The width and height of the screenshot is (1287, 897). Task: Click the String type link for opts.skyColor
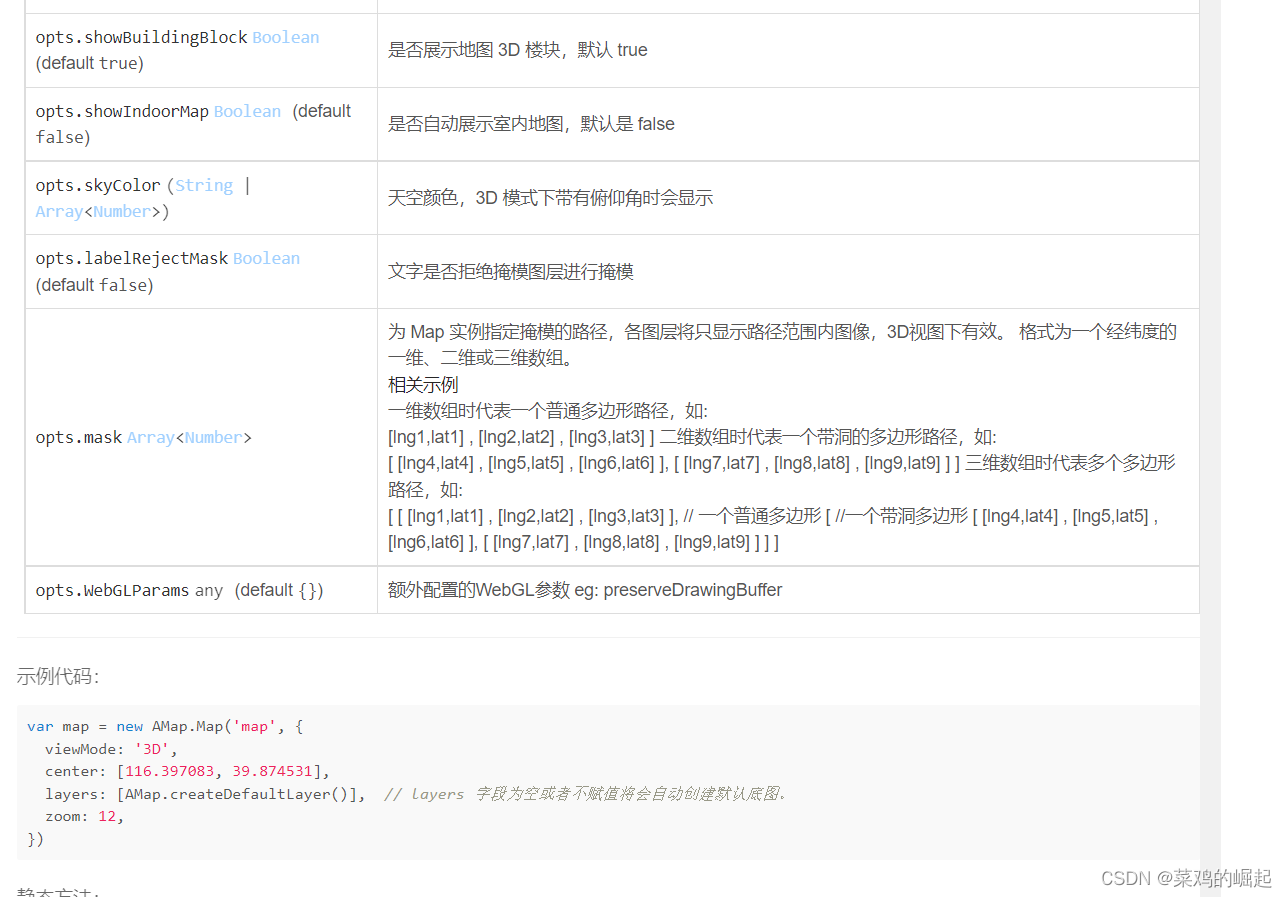[204, 185]
